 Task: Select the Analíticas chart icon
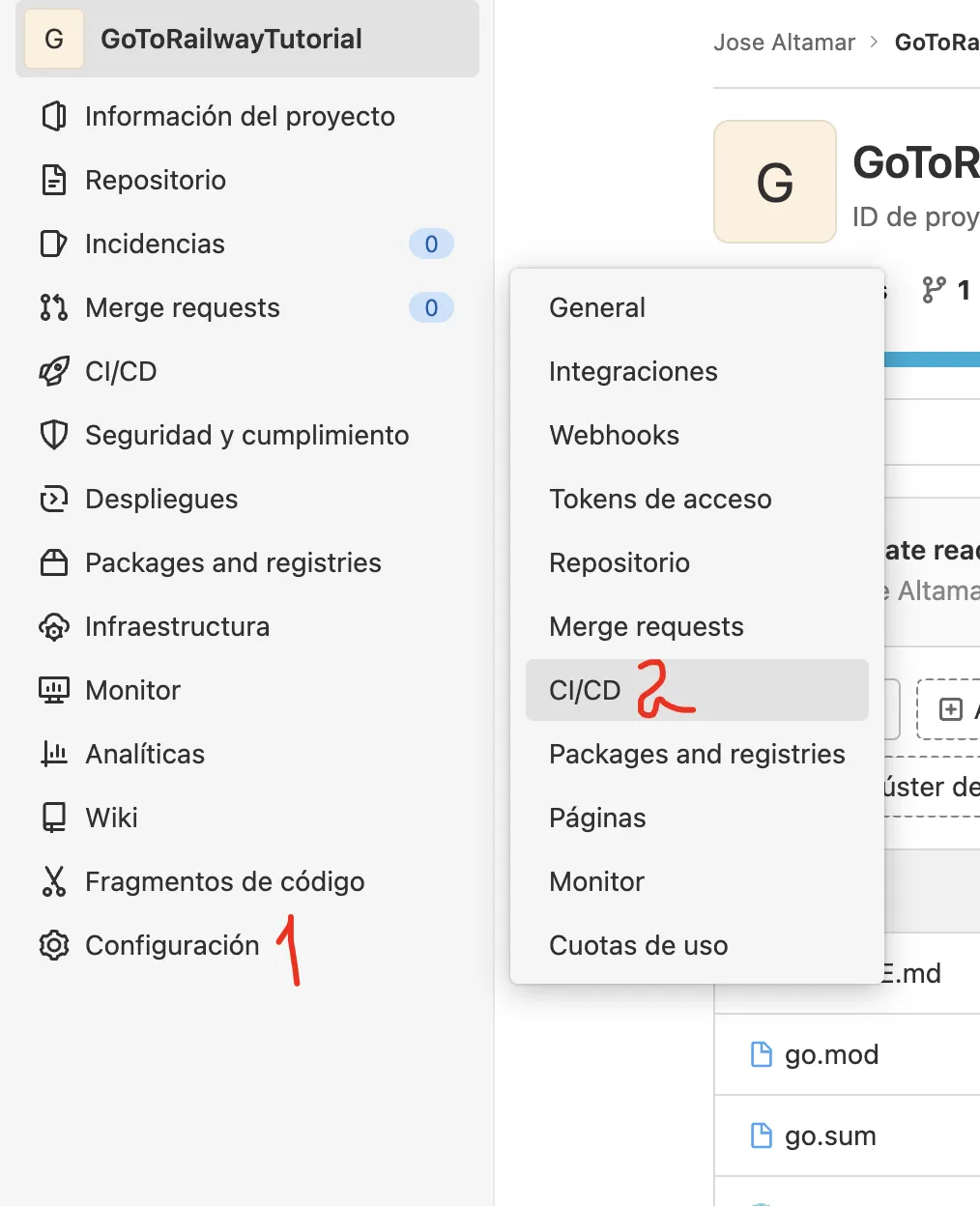[55, 754]
